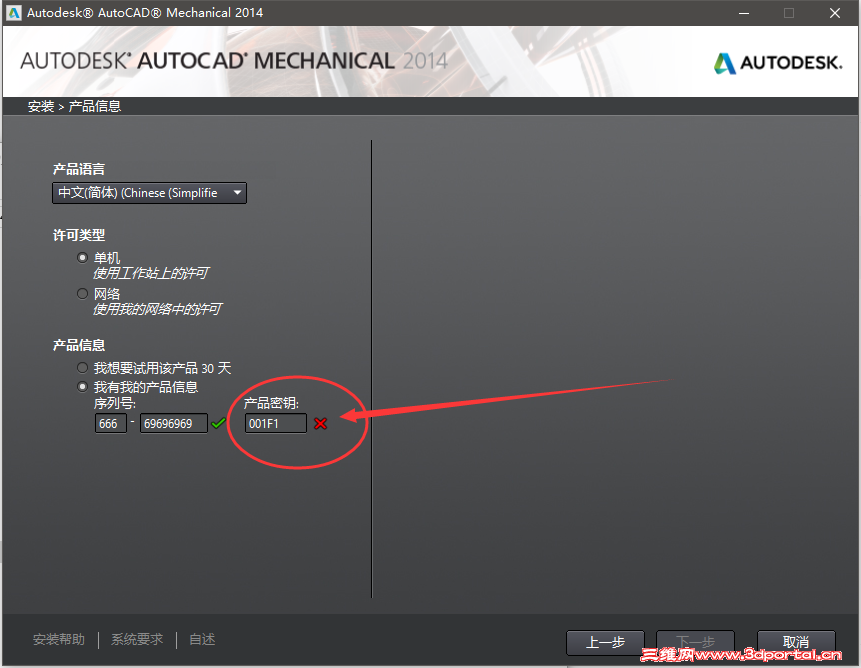Click the 产品信息 section heading

click(x=79, y=345)
